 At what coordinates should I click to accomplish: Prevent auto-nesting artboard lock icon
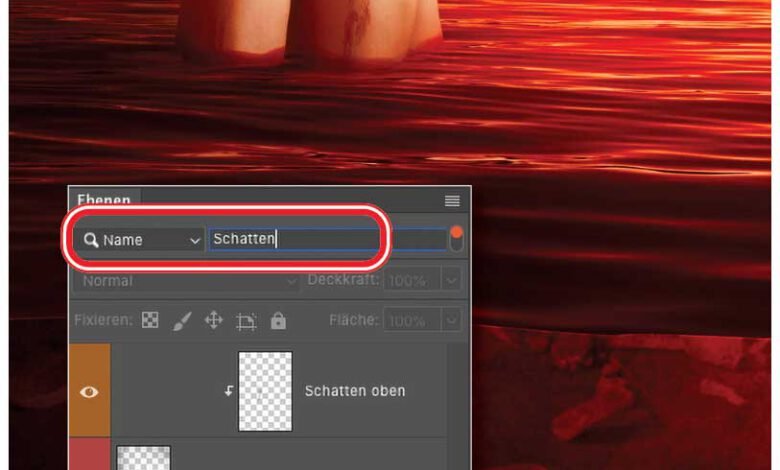coord(246,321)
